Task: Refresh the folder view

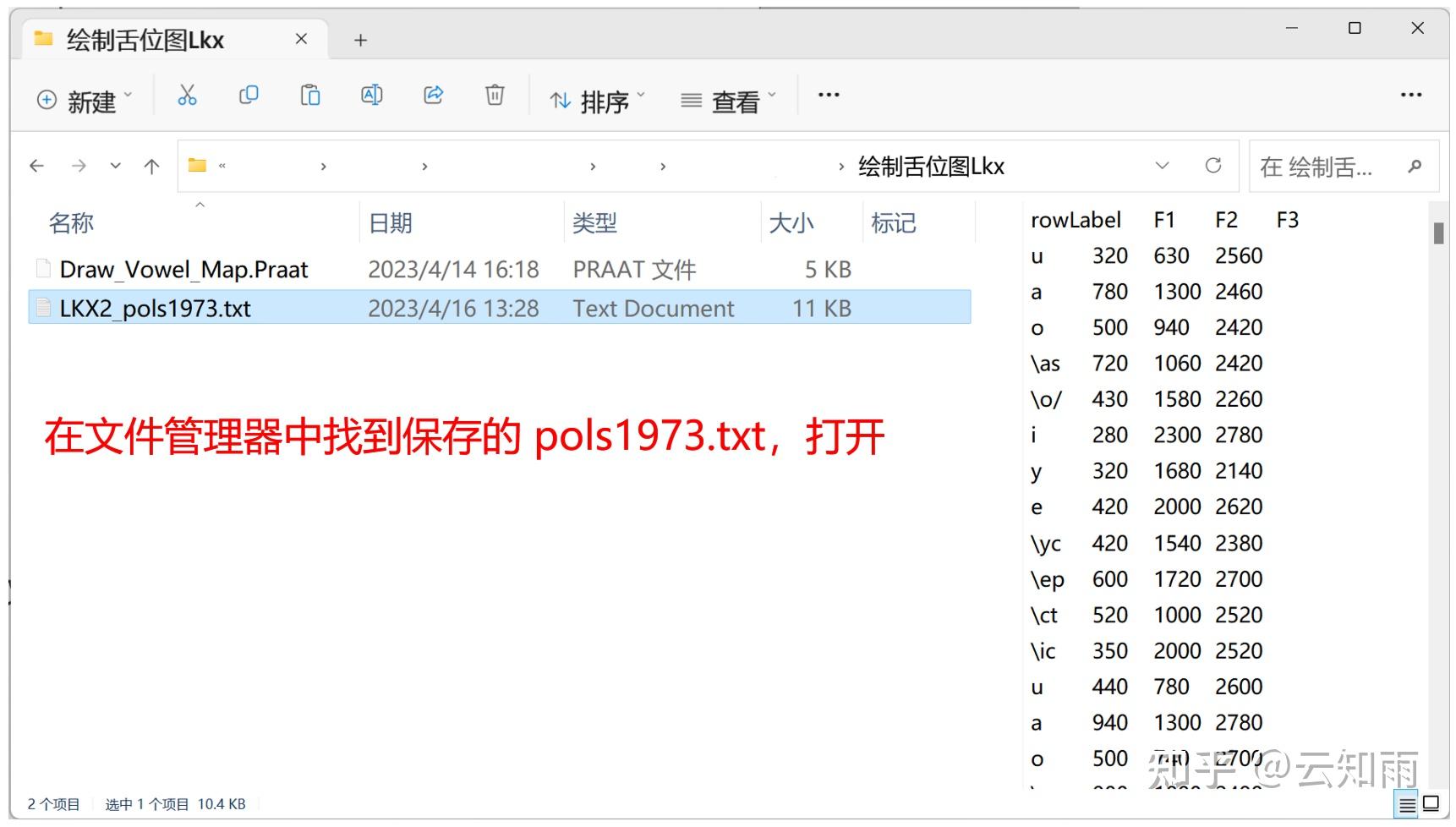Action: 1215,166
